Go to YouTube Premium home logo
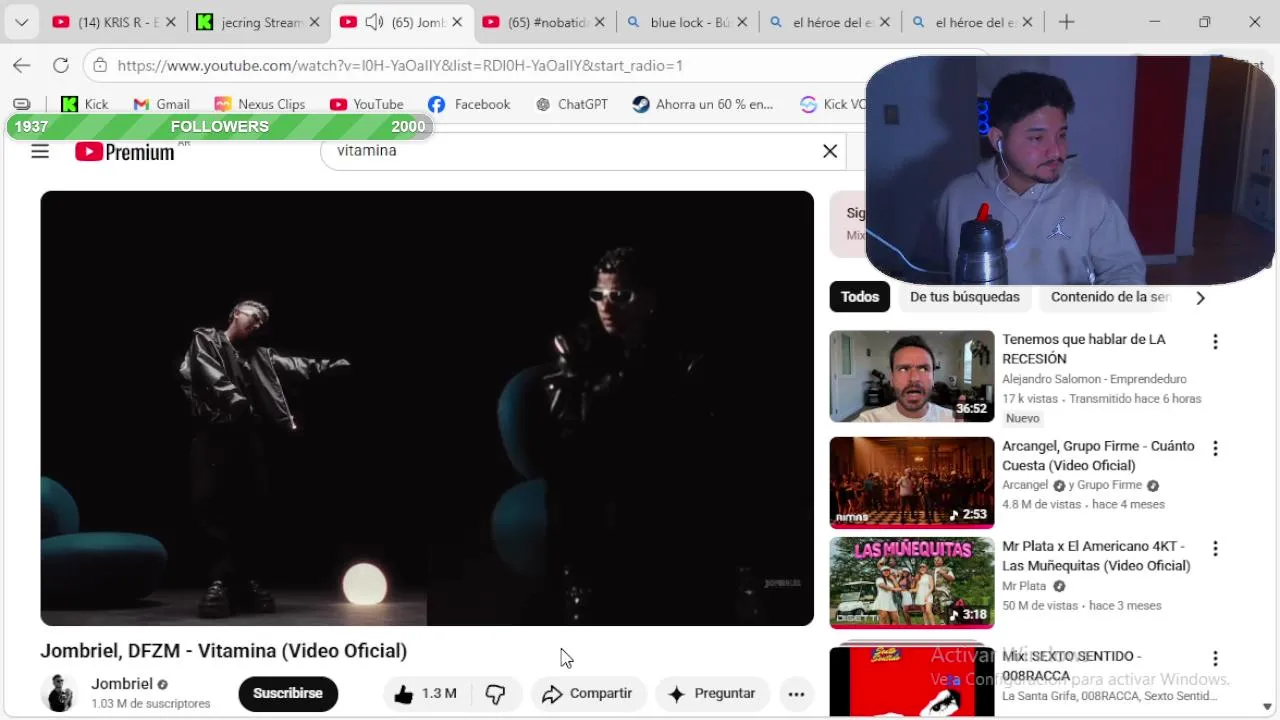This screenshot has width=1280, height=720. coord(125,151)
